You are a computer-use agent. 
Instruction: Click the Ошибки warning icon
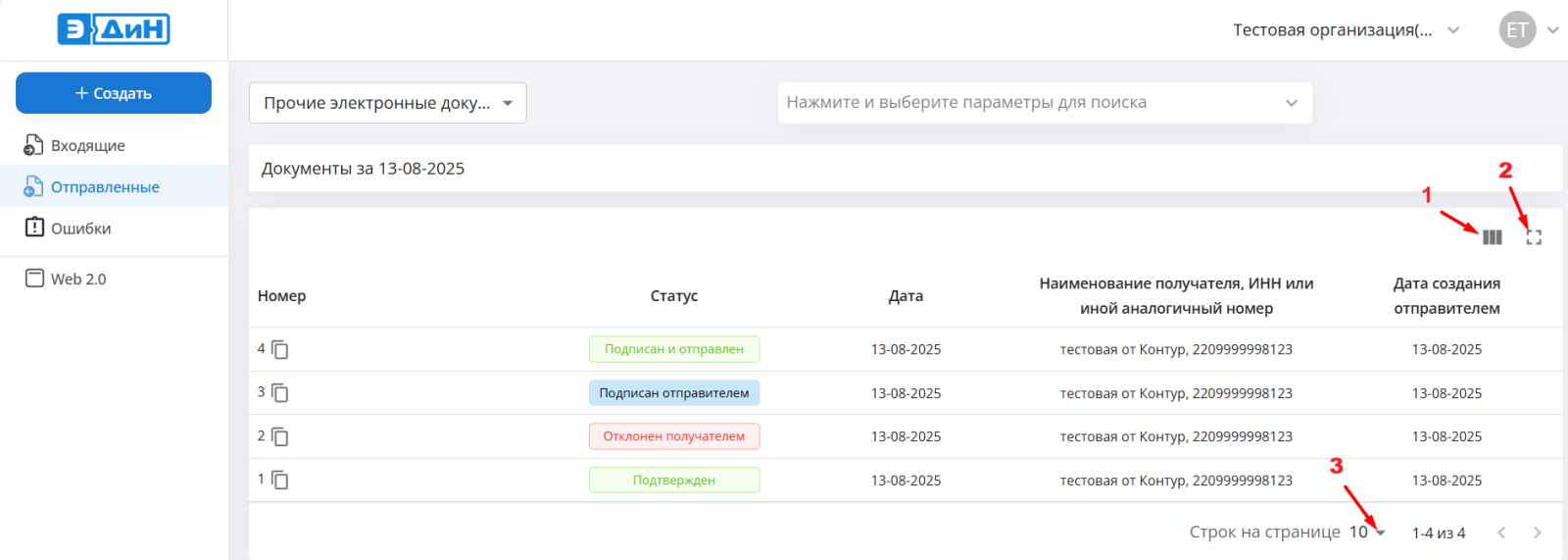tap(34, 227)
